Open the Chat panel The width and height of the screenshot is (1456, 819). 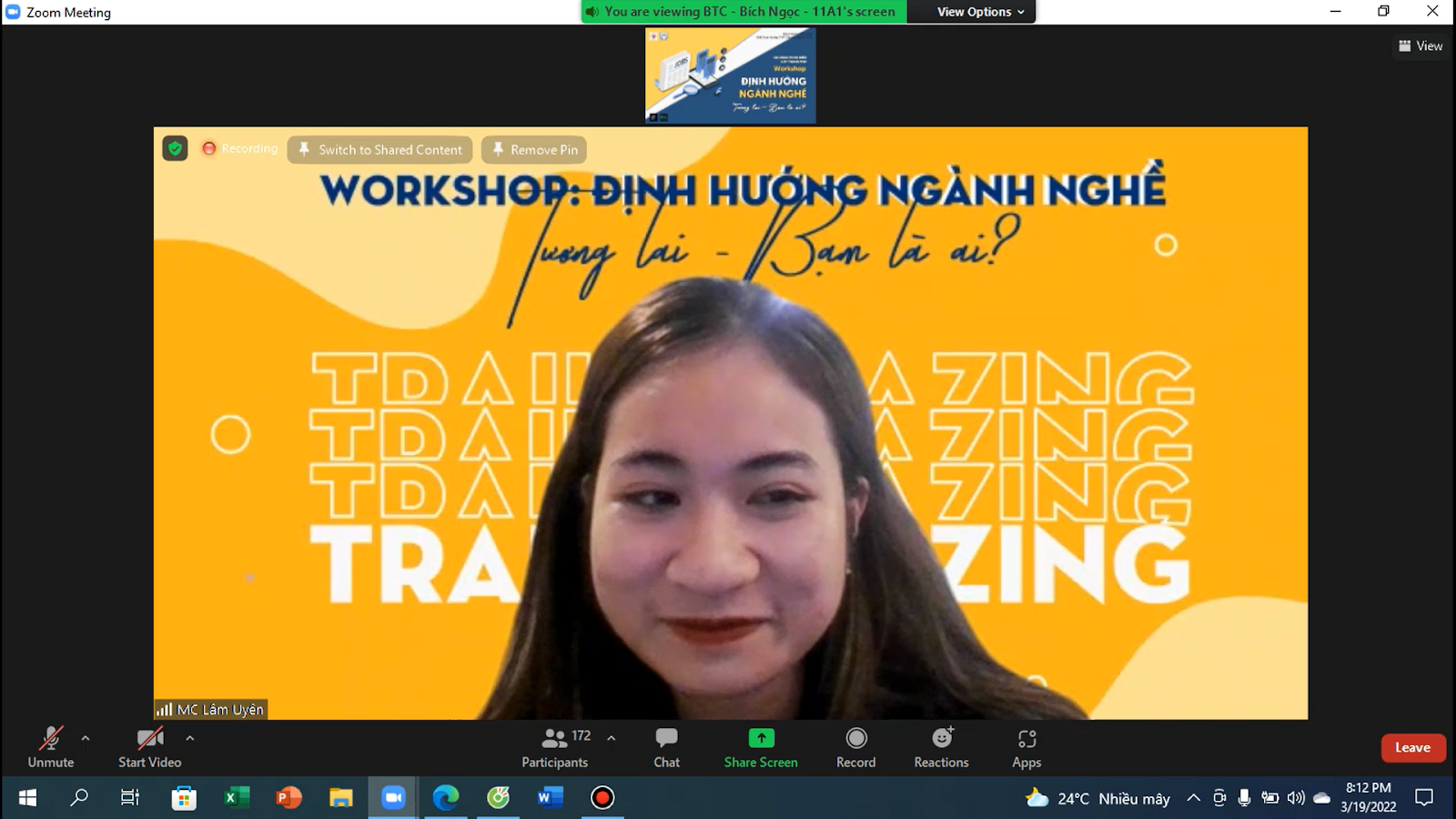point(667,747)
